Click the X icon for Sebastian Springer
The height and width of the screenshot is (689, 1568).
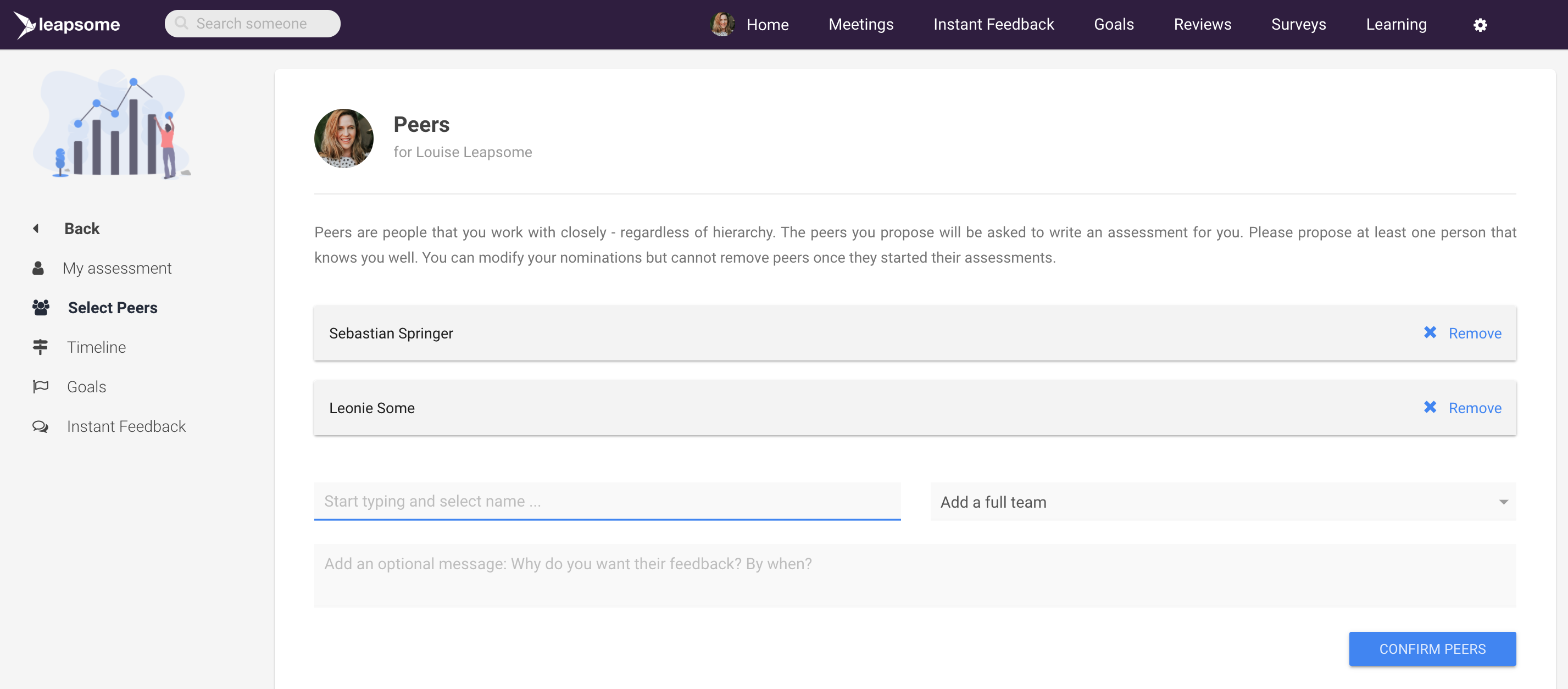click(x=1430, y=332)
